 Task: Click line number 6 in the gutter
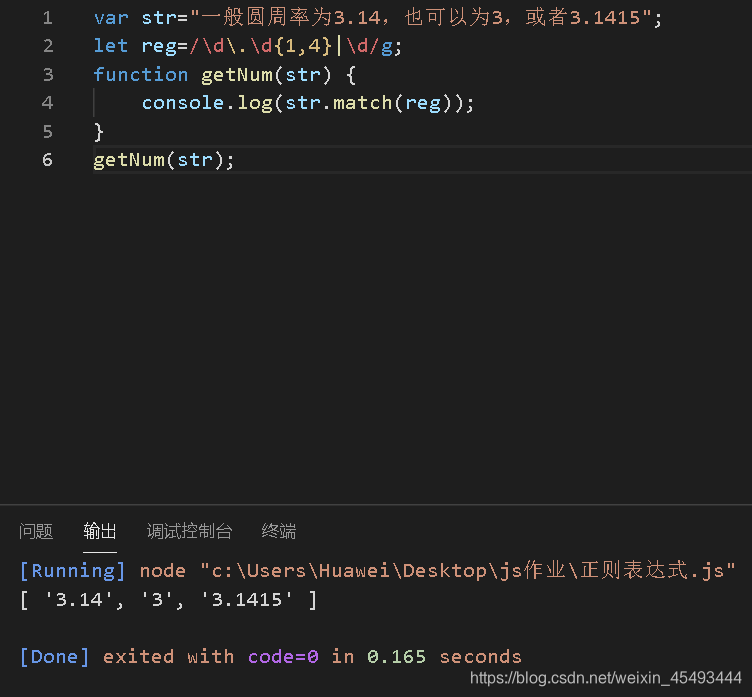point(47,160)
